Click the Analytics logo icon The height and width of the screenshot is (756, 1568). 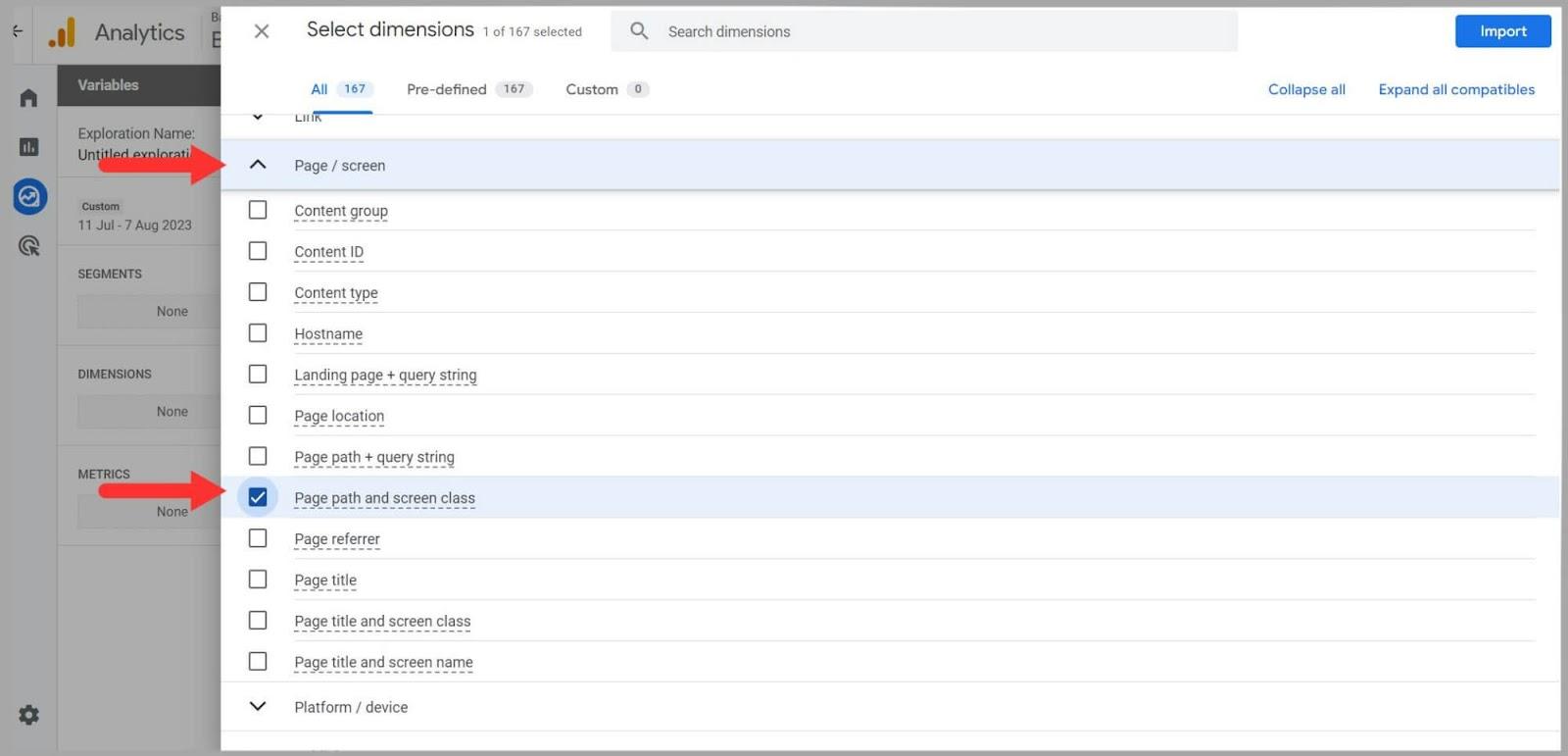coord(63,32)
